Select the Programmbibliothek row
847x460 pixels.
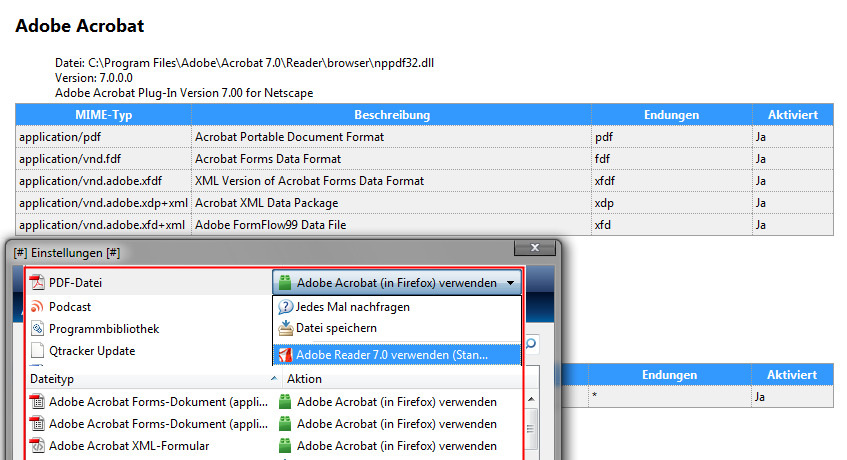149,329
